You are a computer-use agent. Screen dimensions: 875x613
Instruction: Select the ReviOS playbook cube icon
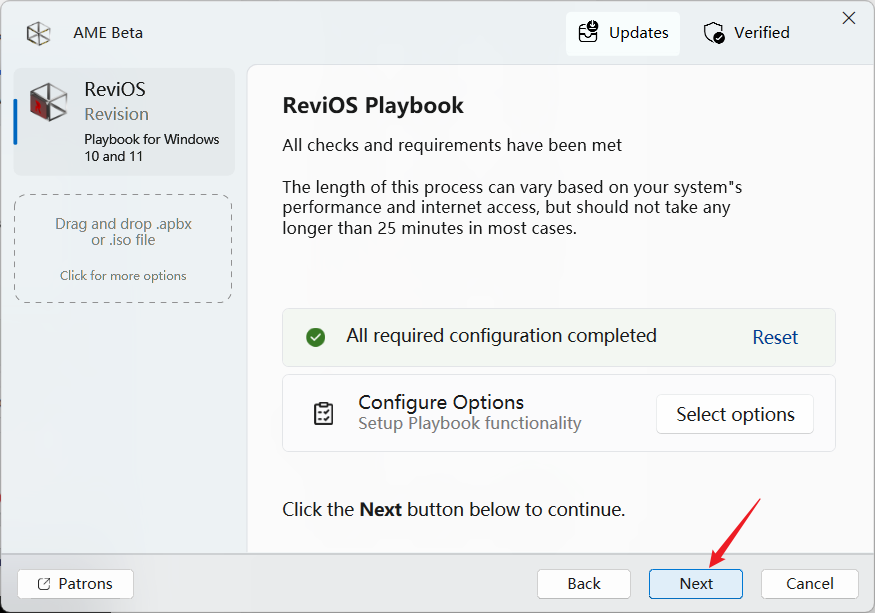[x=48, y=102]
